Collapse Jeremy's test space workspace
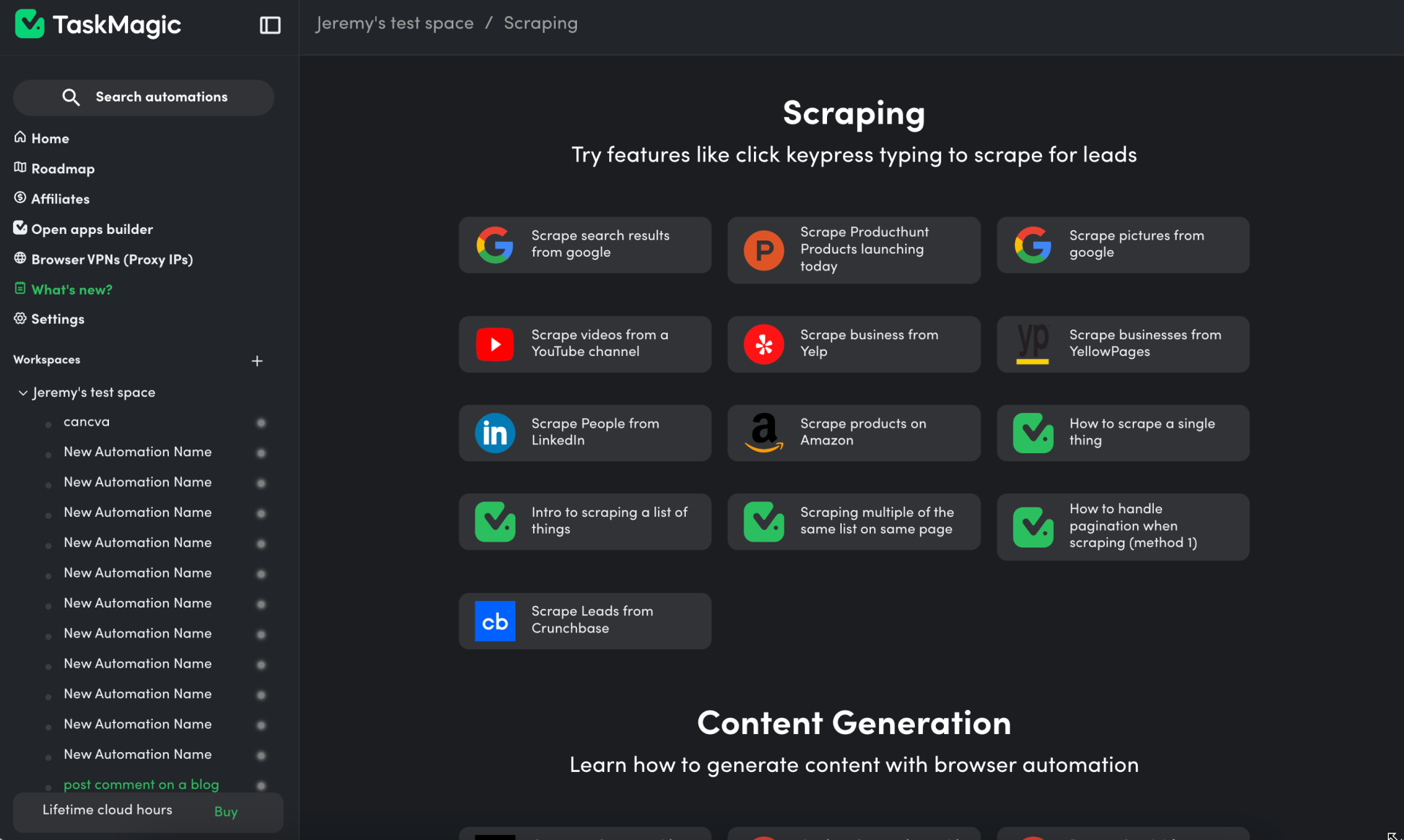The image size is (1404, 840). [23, 393]
